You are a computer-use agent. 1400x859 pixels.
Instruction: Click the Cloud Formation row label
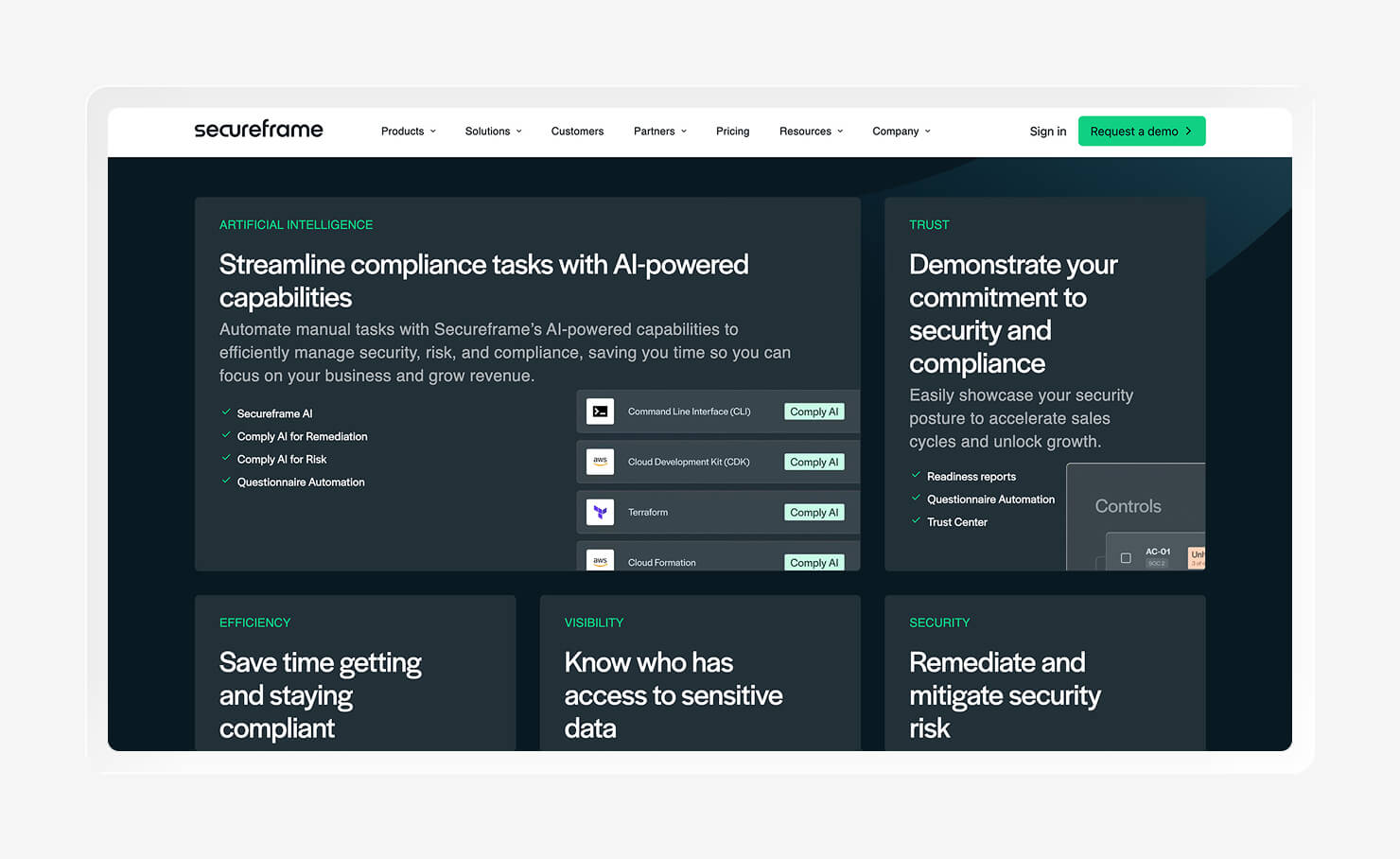pos(661,562)
